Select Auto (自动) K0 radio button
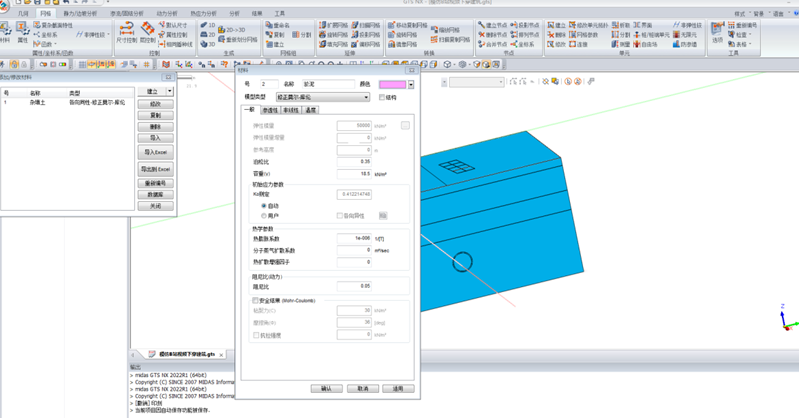 [264, 206]
